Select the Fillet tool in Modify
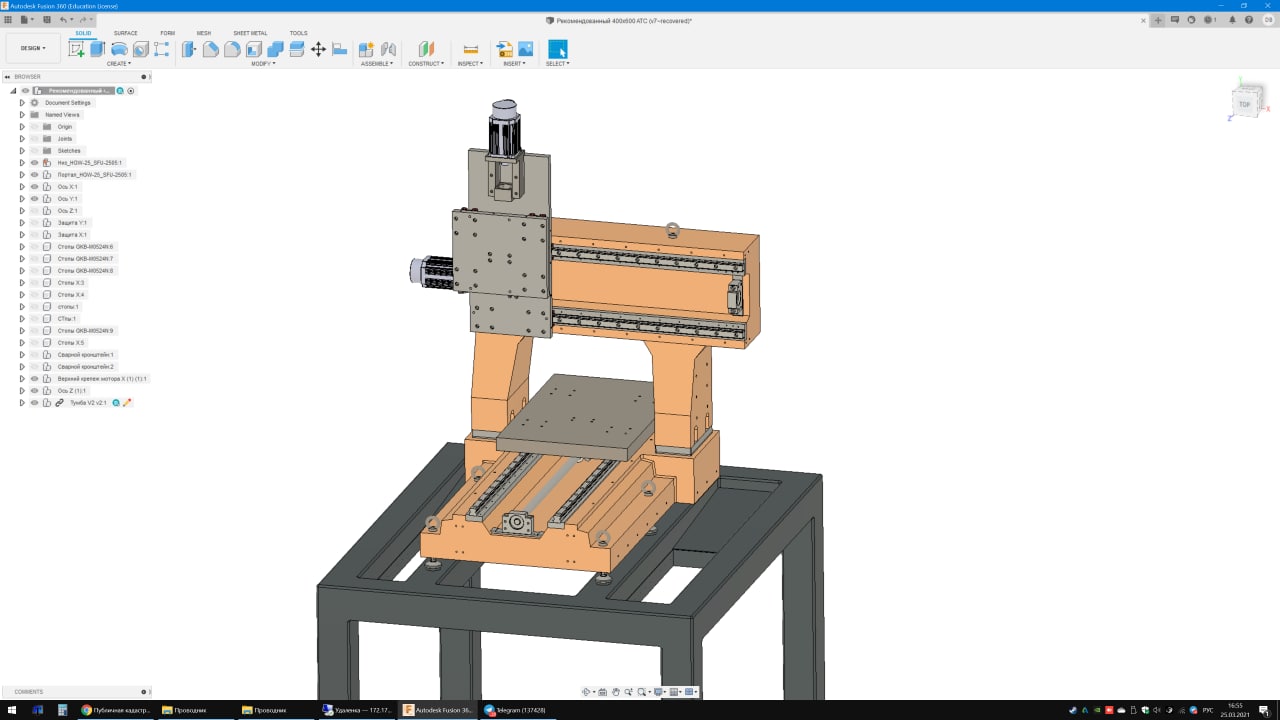1280x720 pixels. coord(210,49)
